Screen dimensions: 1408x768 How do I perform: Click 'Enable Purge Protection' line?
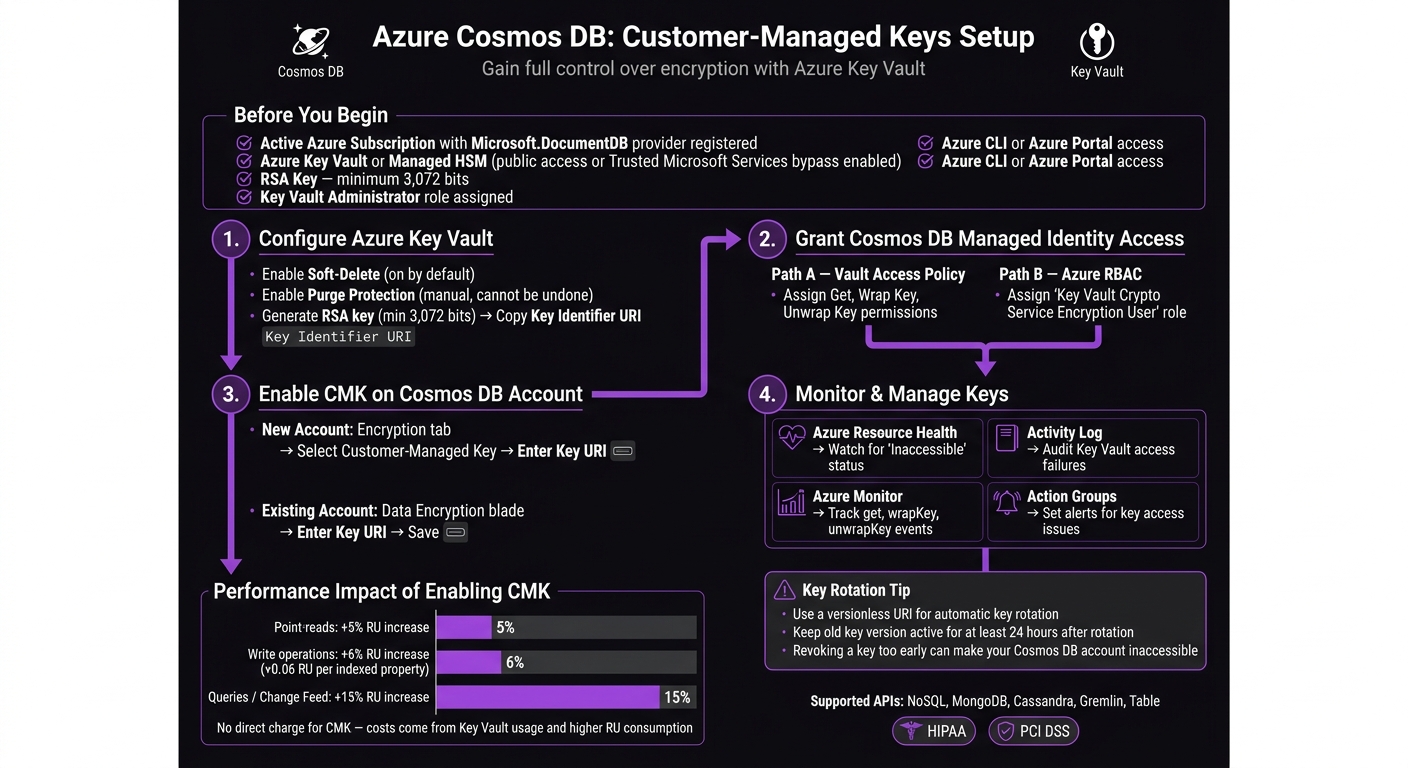pos(427,295)
